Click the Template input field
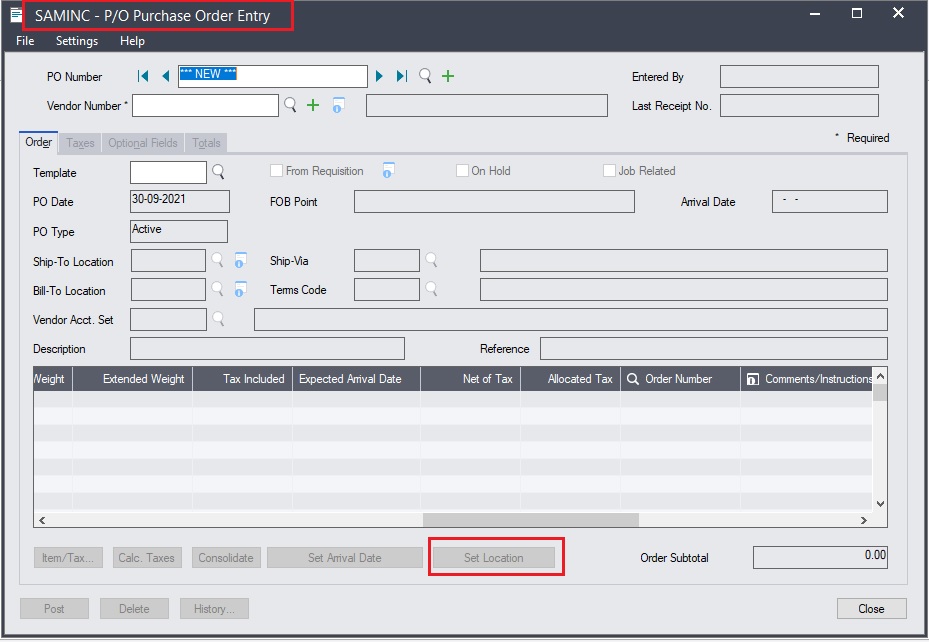The image size is (929, 642). [168, 172]
